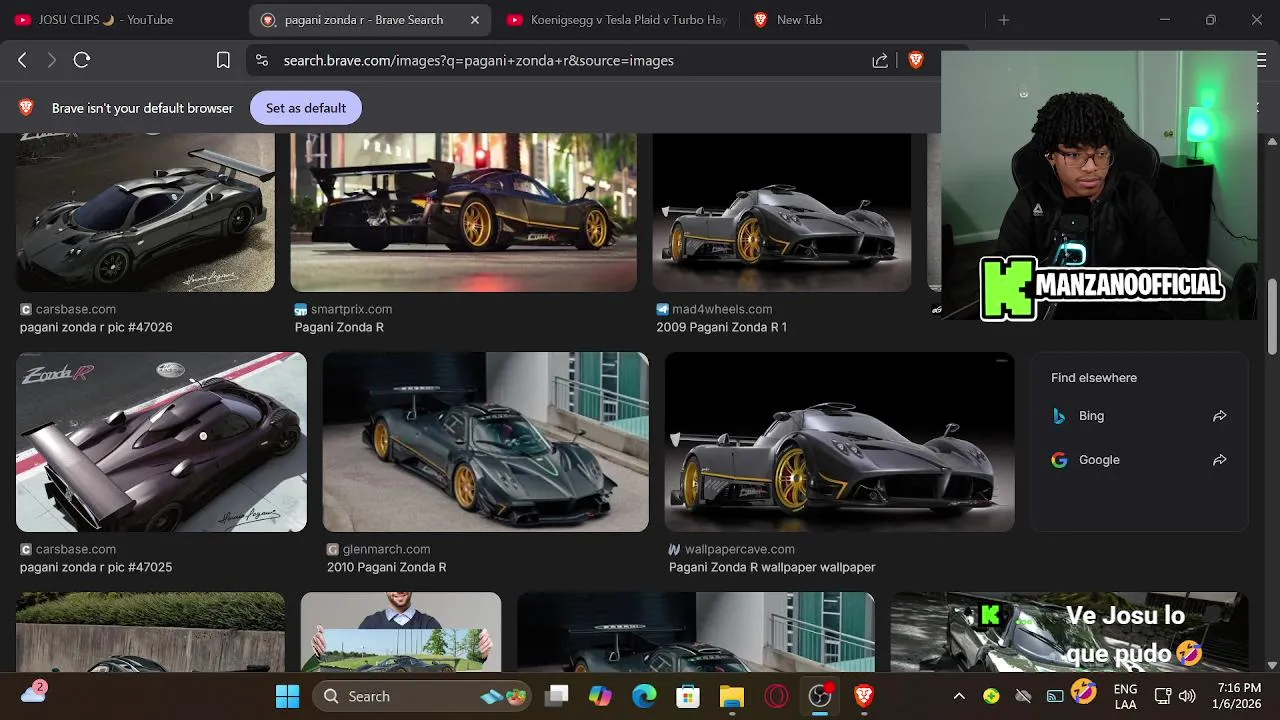The image size is (1280, 720).
Task: Switch ENG LAA input language
Action: point(1125,696)
